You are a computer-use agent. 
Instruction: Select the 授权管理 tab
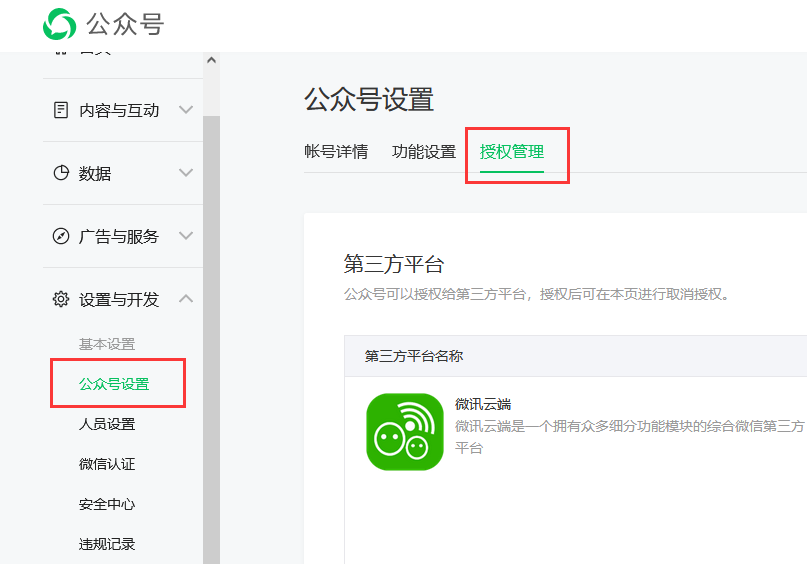pos(512,152)
